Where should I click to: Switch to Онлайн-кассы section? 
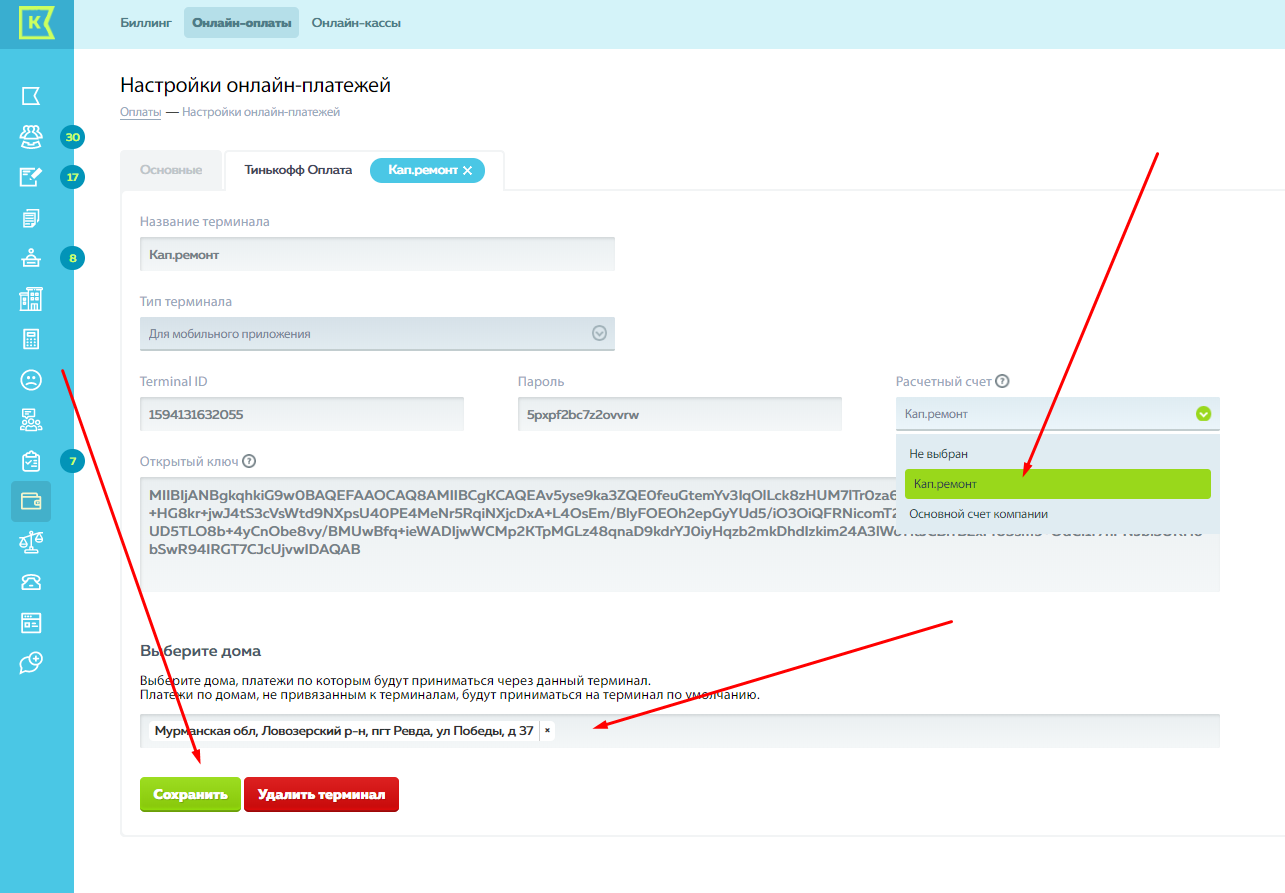(x=356, y=22)
